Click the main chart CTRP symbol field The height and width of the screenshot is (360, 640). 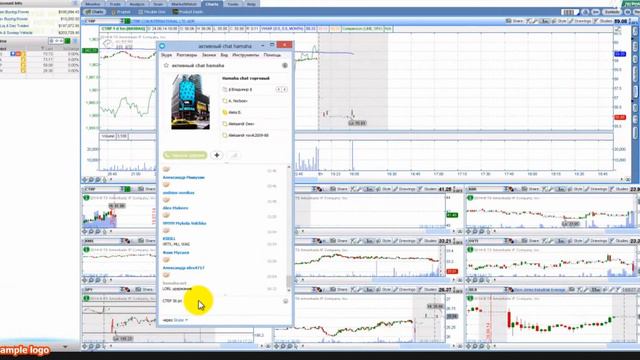tap(101, 21)
